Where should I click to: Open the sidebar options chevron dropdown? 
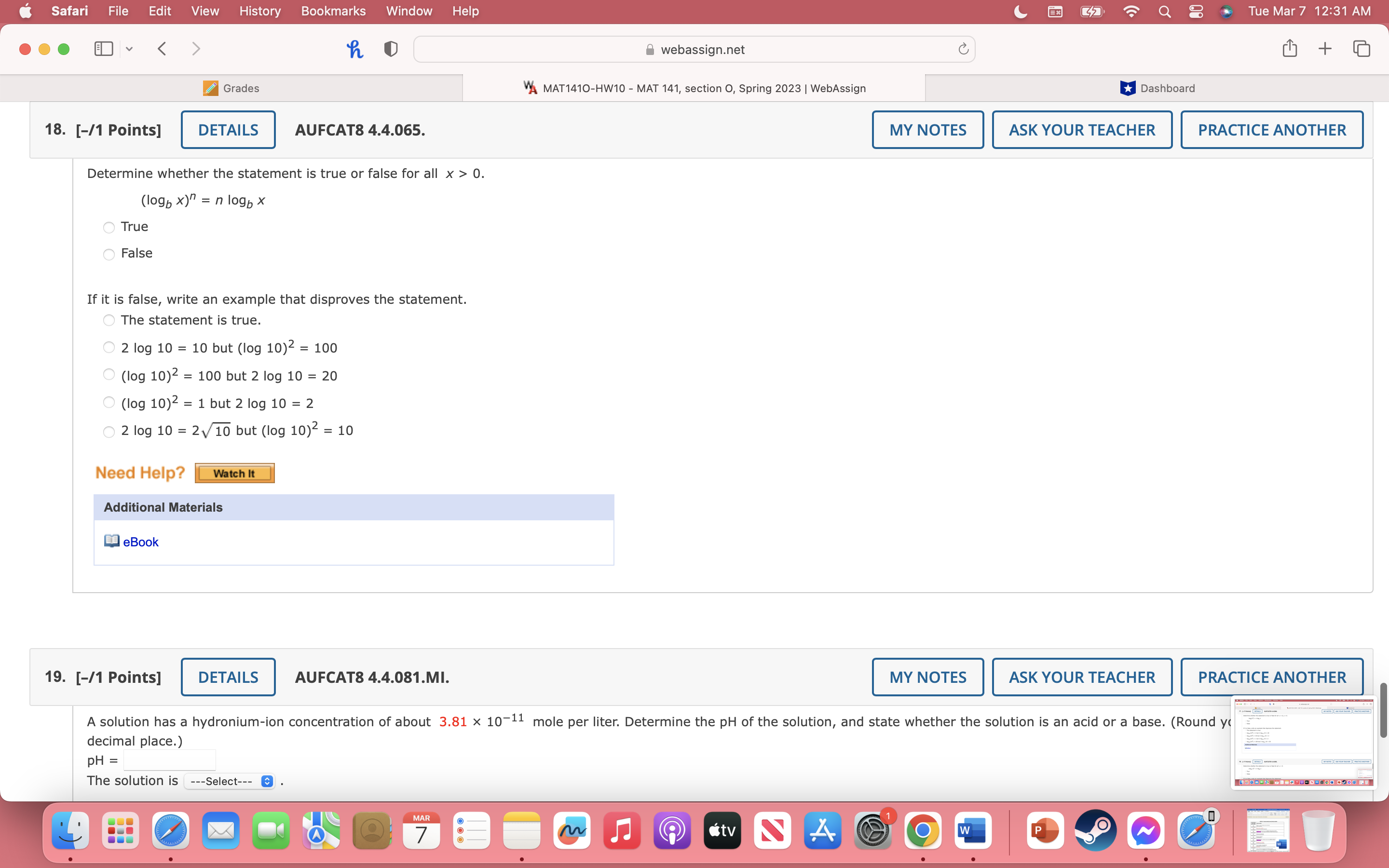pos(129,49)
